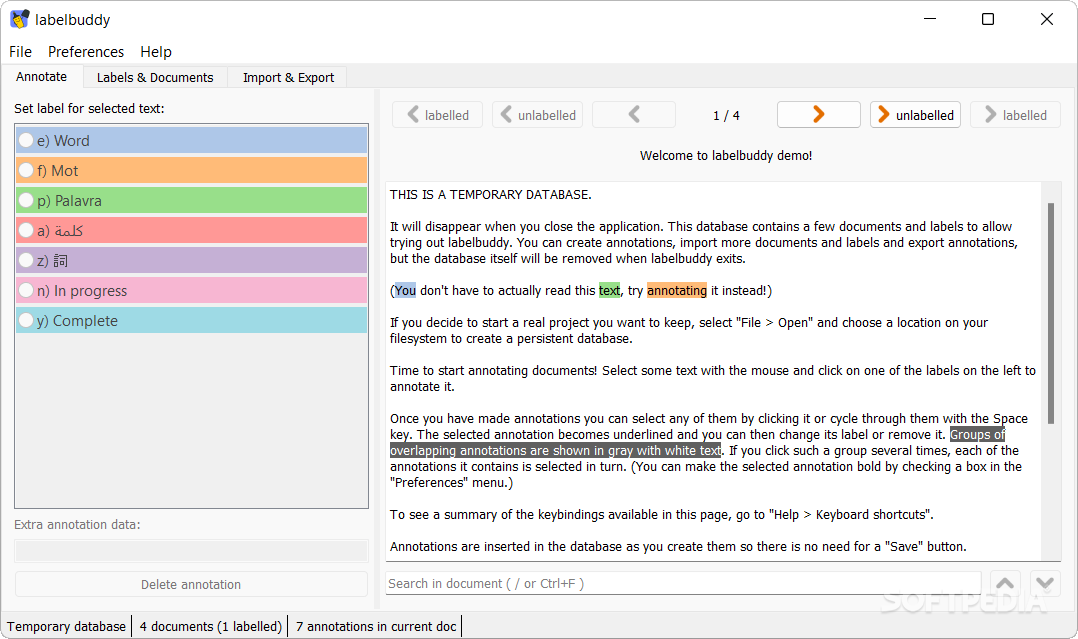Switch to the Annotate tab
The width and height of the screenshot is (1078, 639).
tap(42, 77)
